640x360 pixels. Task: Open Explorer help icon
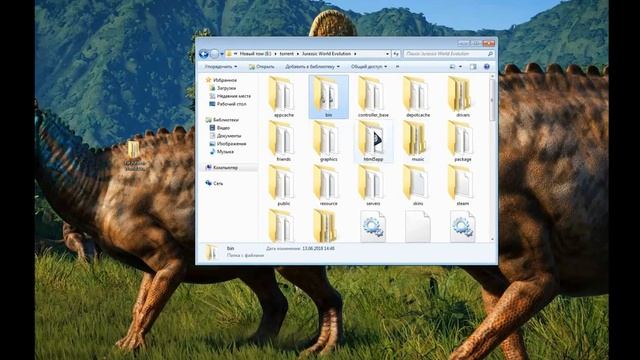[487, 67]
